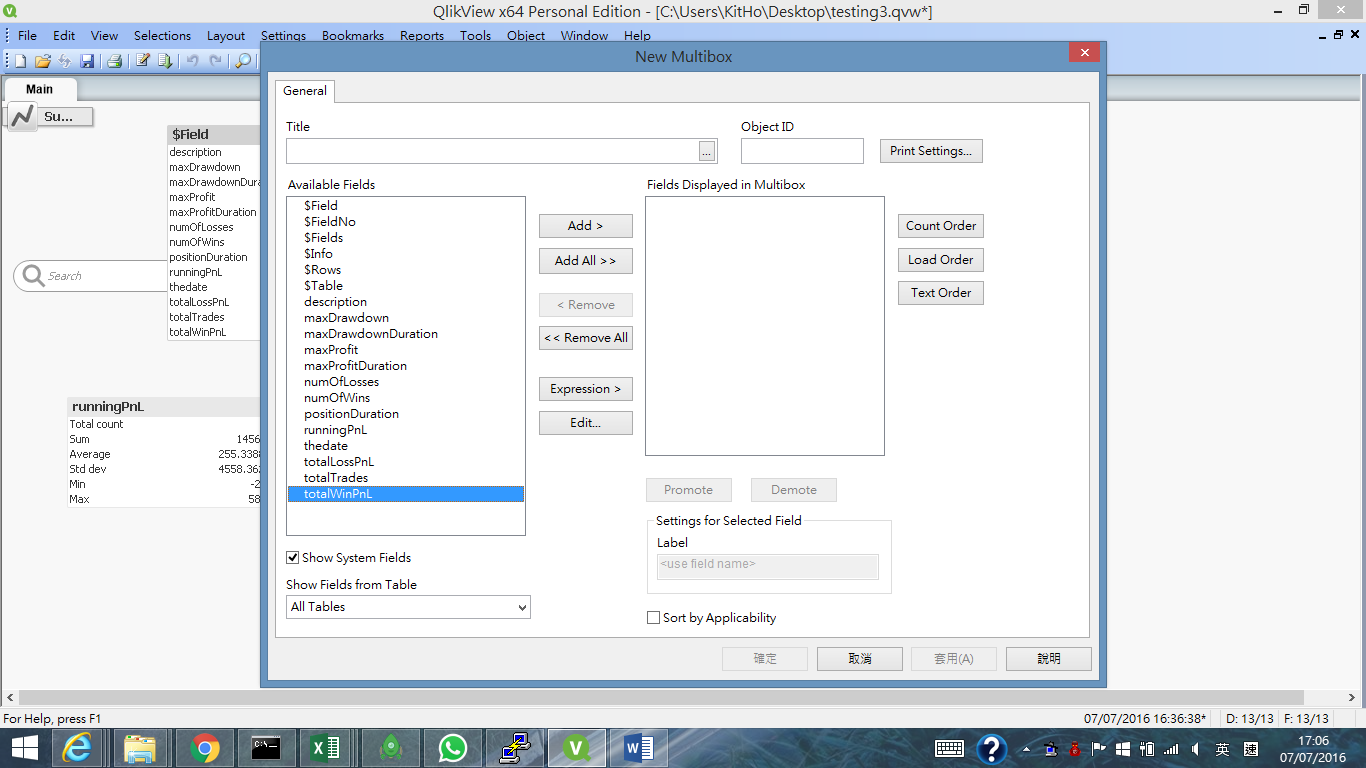1366x768 pixels.
Task: Click the QlikView logo in title bar
Action: point(11,11)
